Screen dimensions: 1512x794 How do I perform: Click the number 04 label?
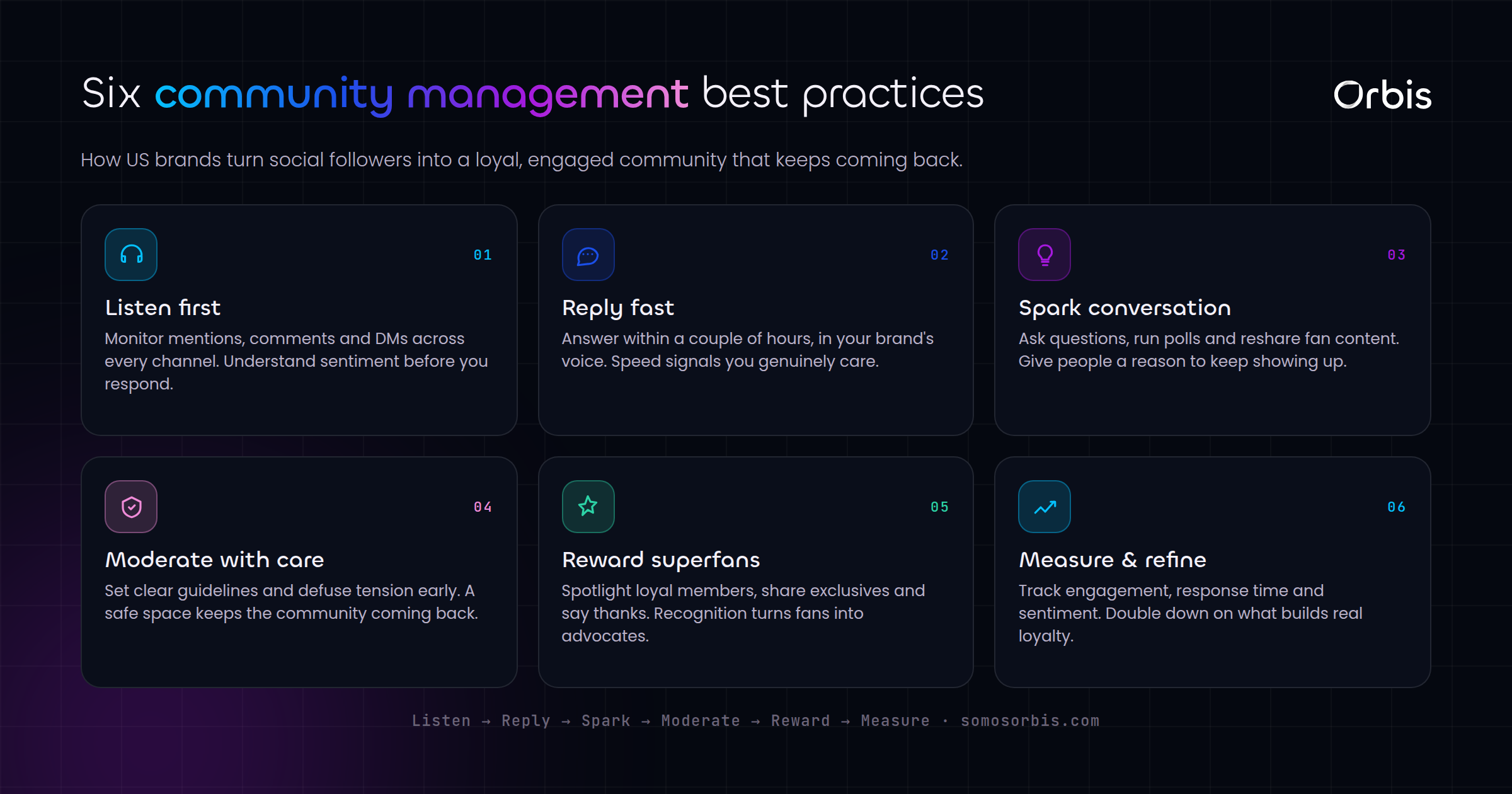tap(483, 507)
